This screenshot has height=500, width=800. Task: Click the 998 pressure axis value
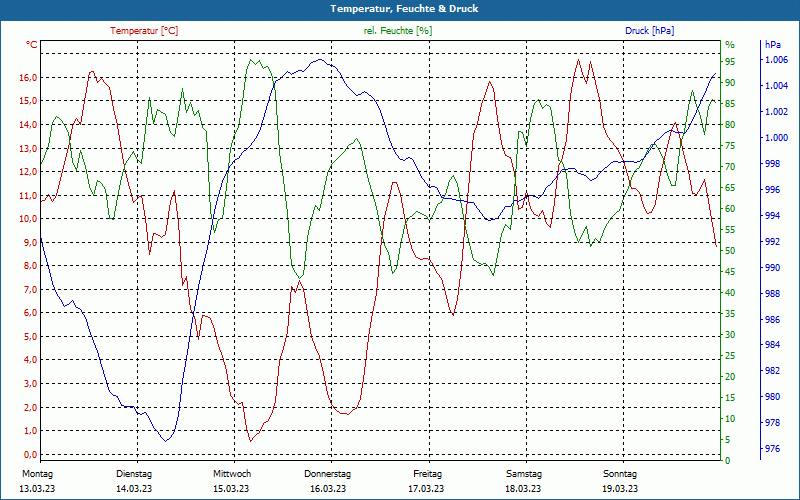(x=771, y=164)
